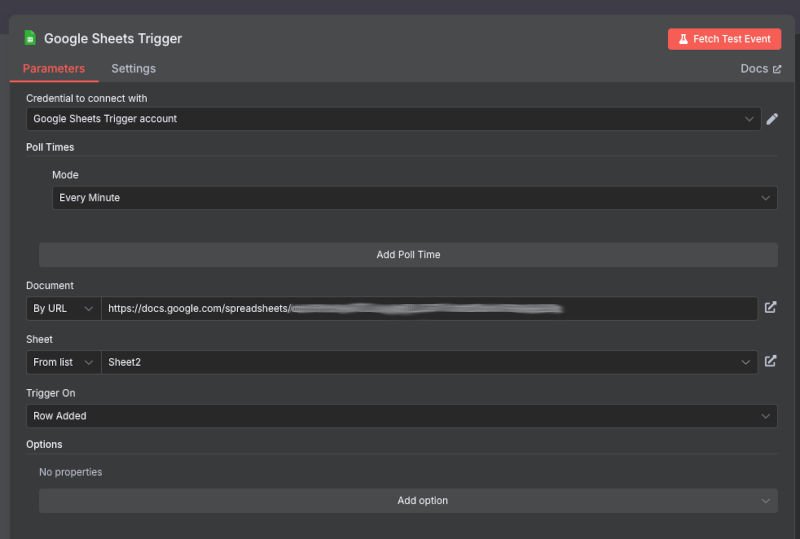Expand the Sheet2 selection dropdown
800x539 pixels.
428,362
